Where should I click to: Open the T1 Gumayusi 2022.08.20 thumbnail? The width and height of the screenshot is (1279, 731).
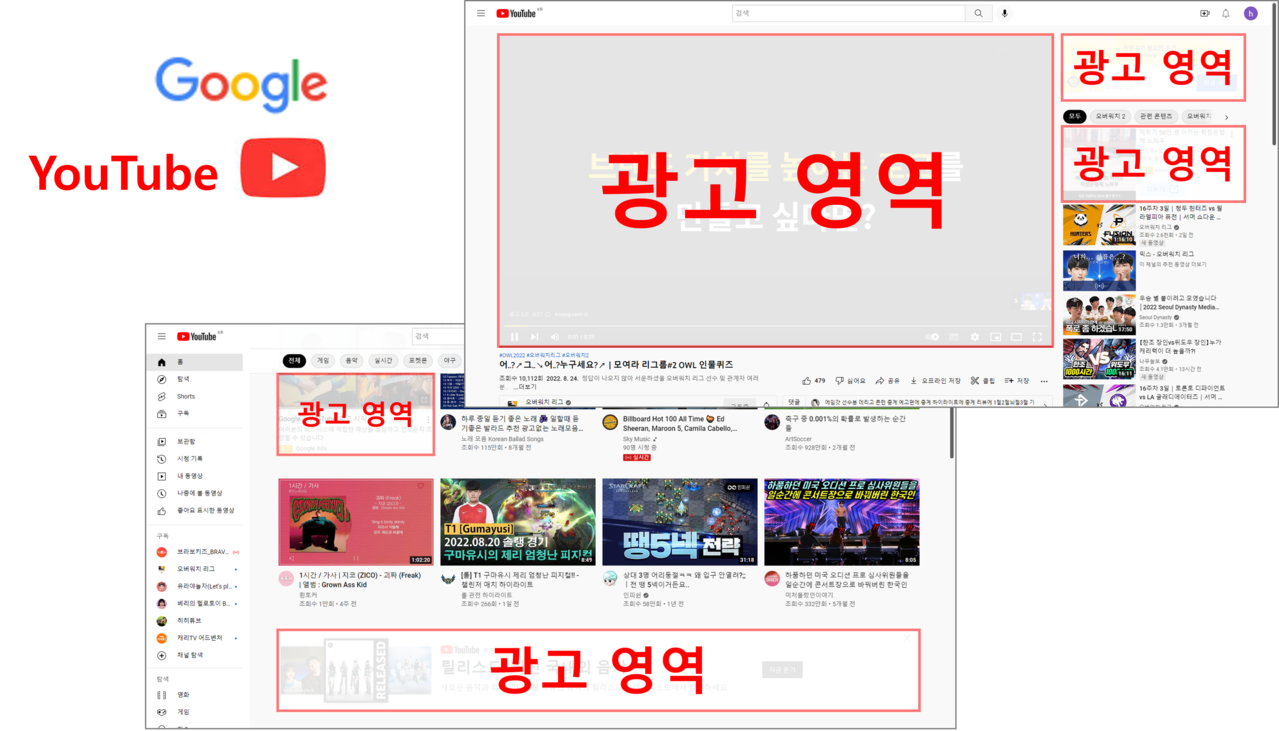click(x=518, y=522)
